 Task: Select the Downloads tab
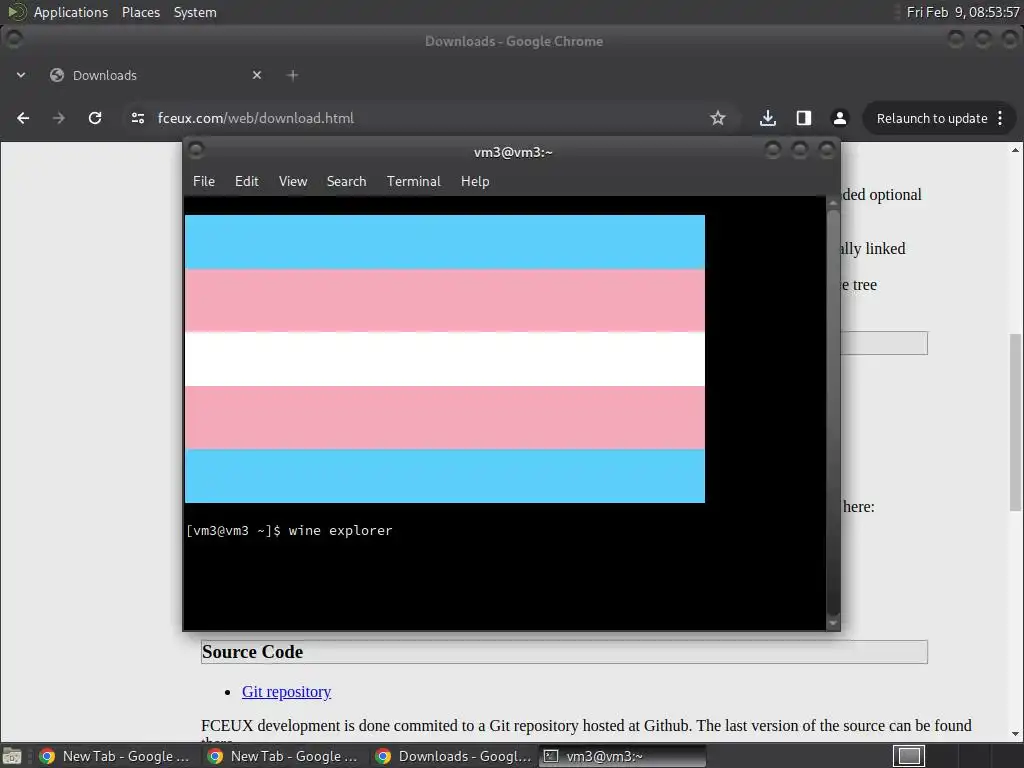[x=157, y=75]
